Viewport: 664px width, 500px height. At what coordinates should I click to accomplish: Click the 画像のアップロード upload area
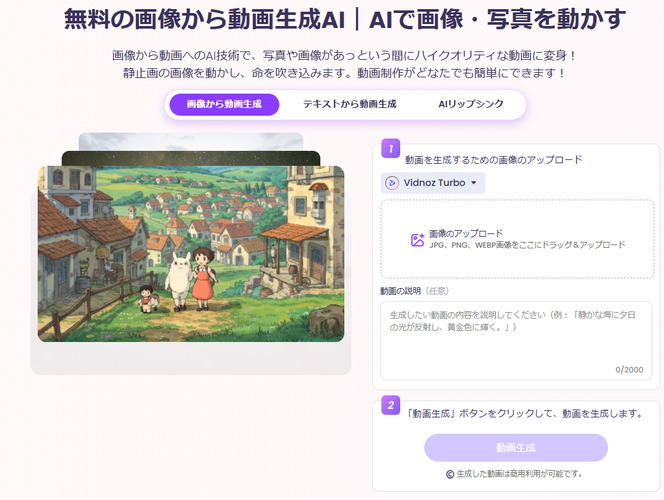tap(517, 239)
